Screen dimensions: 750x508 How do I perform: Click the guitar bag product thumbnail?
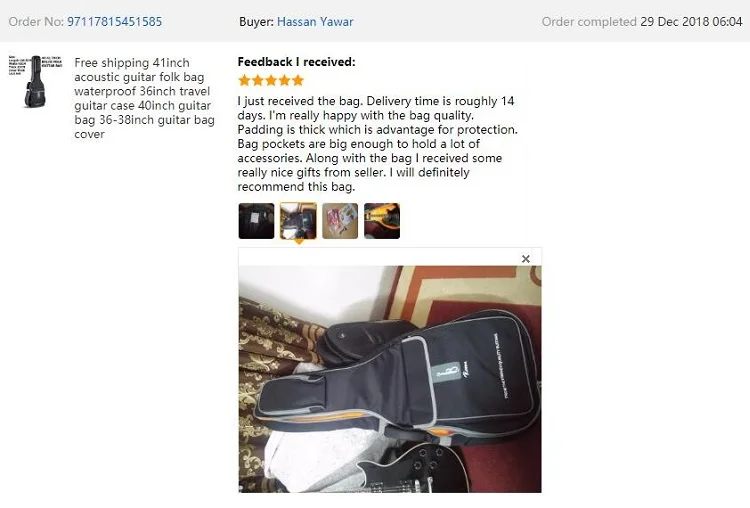click(35, 81)
